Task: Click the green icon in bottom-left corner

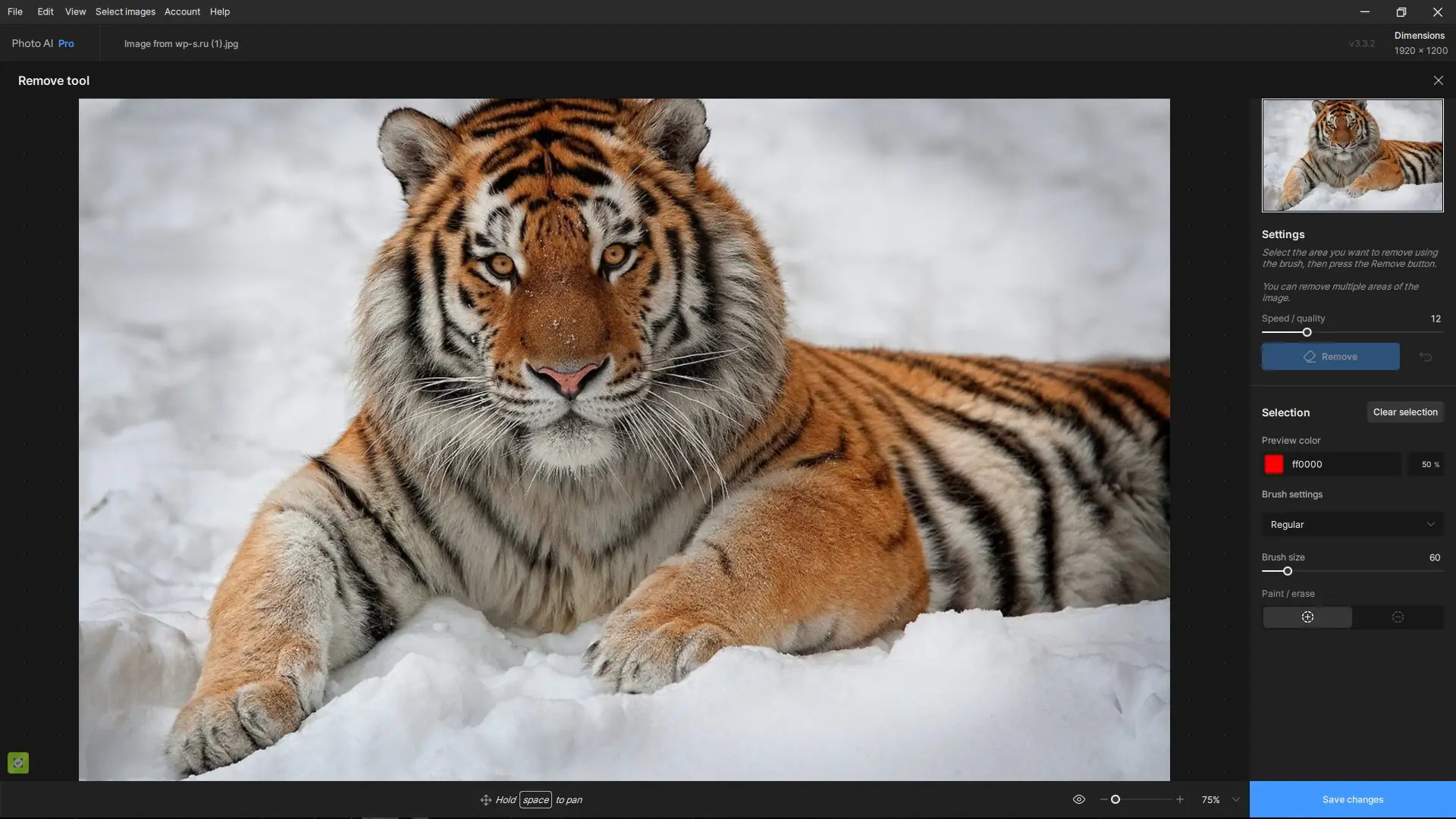Action: (18, 763)
